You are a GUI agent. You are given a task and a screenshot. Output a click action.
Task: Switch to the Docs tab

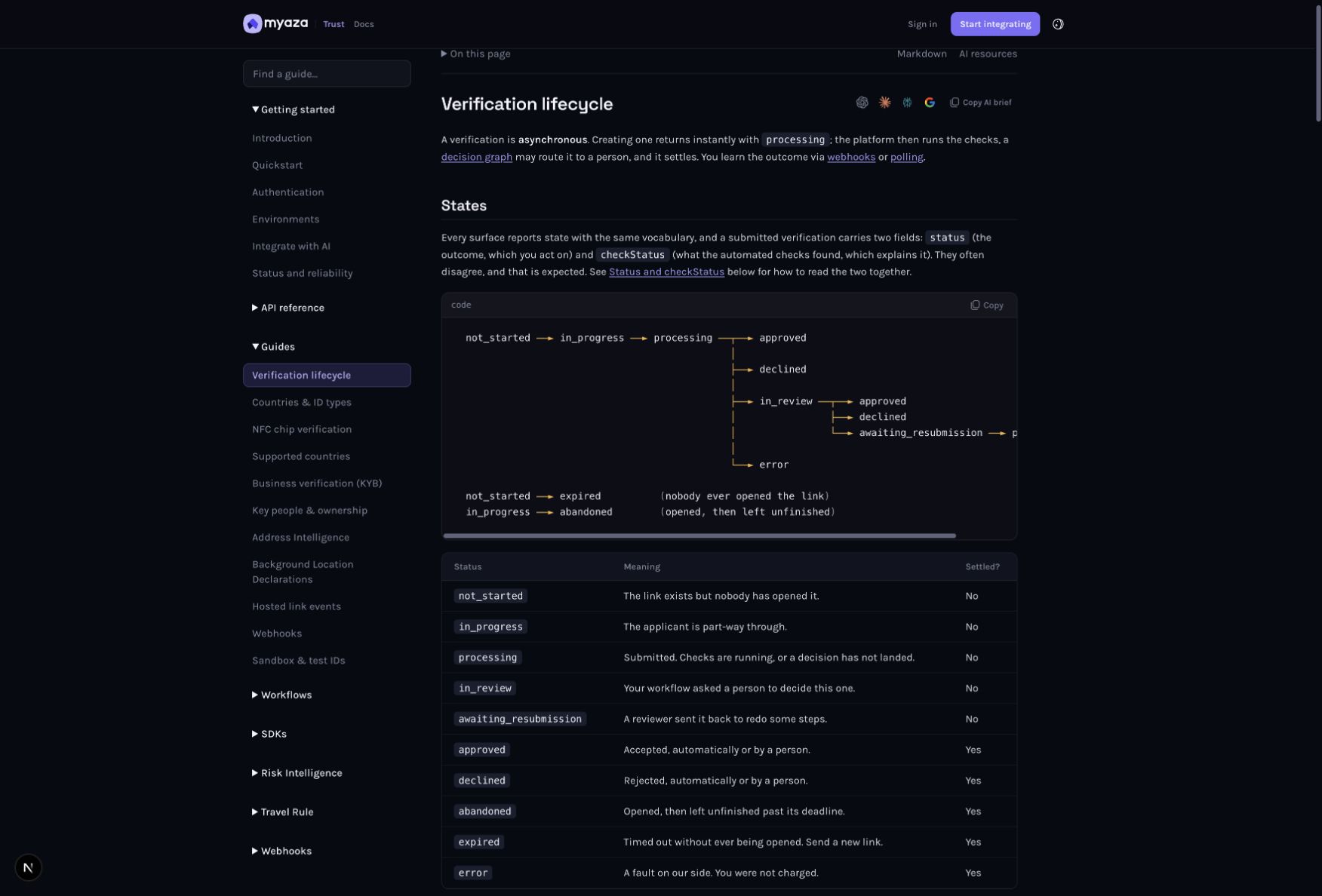pyautogui.click(x=364, y=24)
